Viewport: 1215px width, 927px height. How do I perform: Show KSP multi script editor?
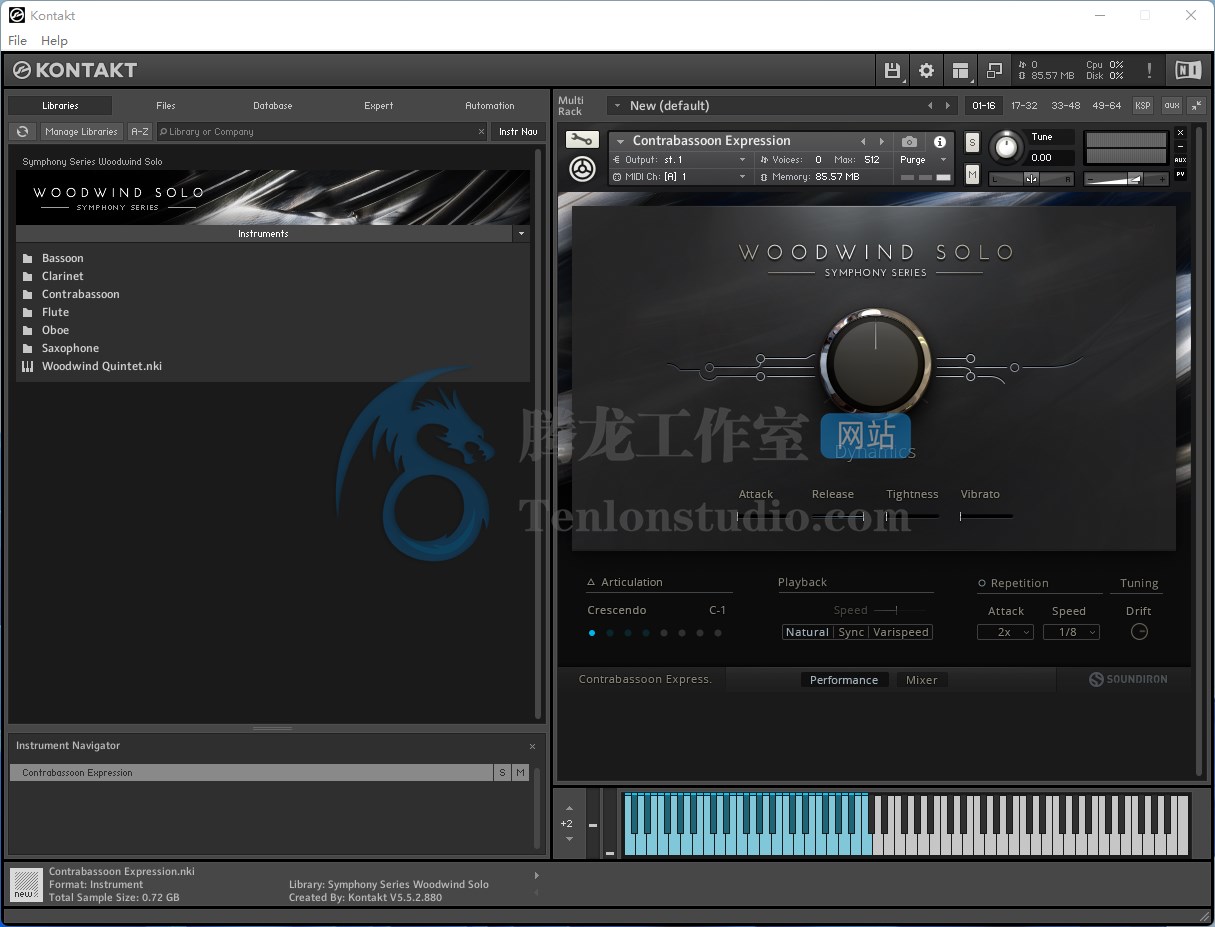tap(1142, 105)
